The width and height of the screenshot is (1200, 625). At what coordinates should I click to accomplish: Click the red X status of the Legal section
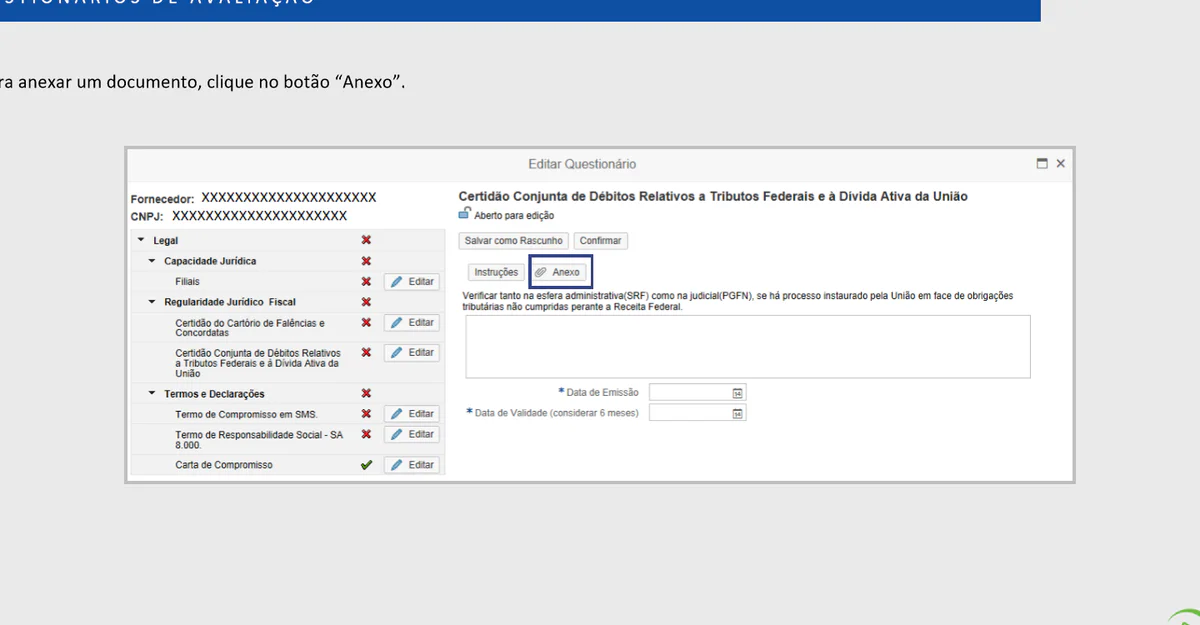click(x=366, y=241)
